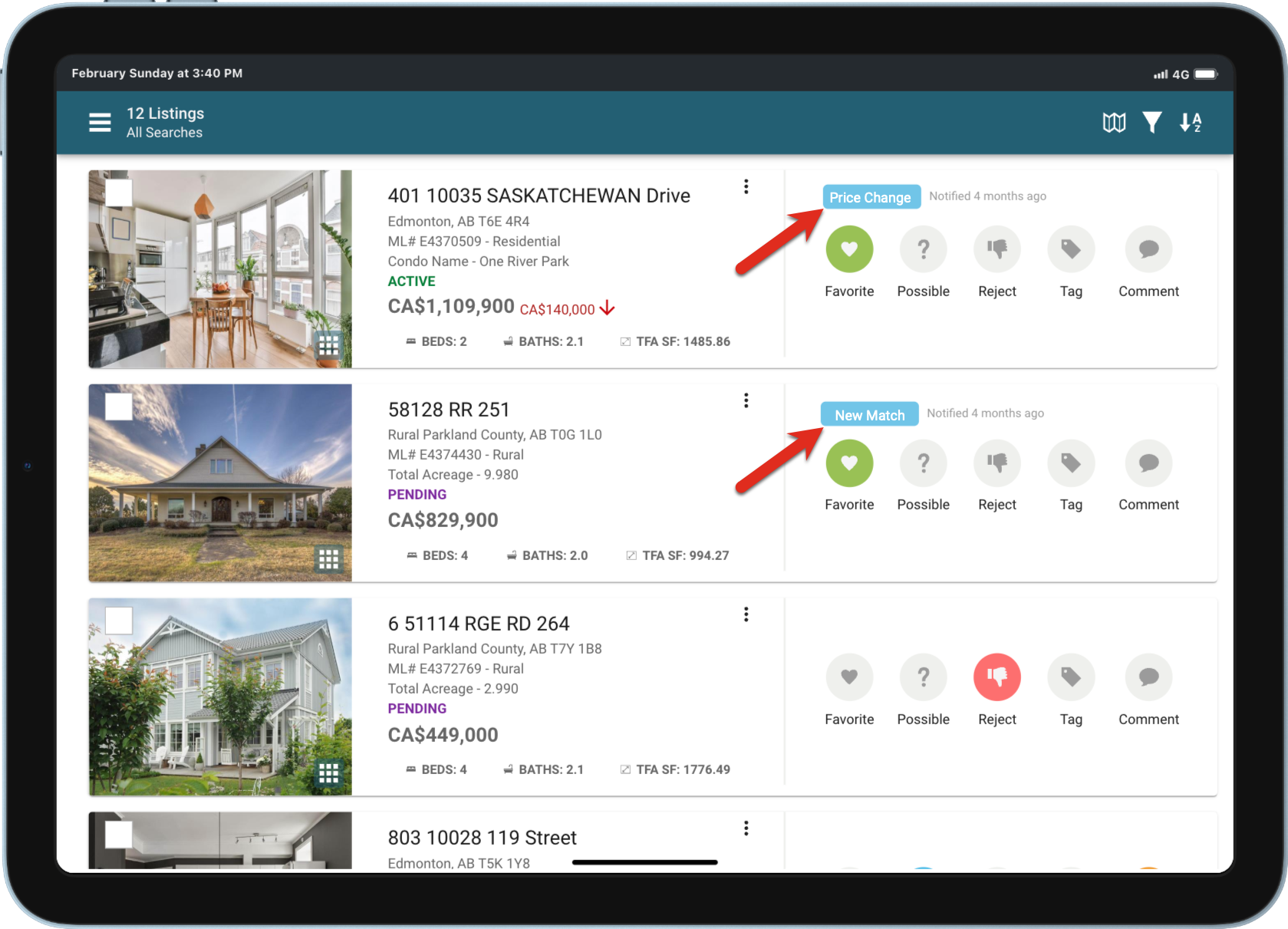
Task: Click the CA$829,900 price
Action: pyautogui.click(x=443, y=520)
